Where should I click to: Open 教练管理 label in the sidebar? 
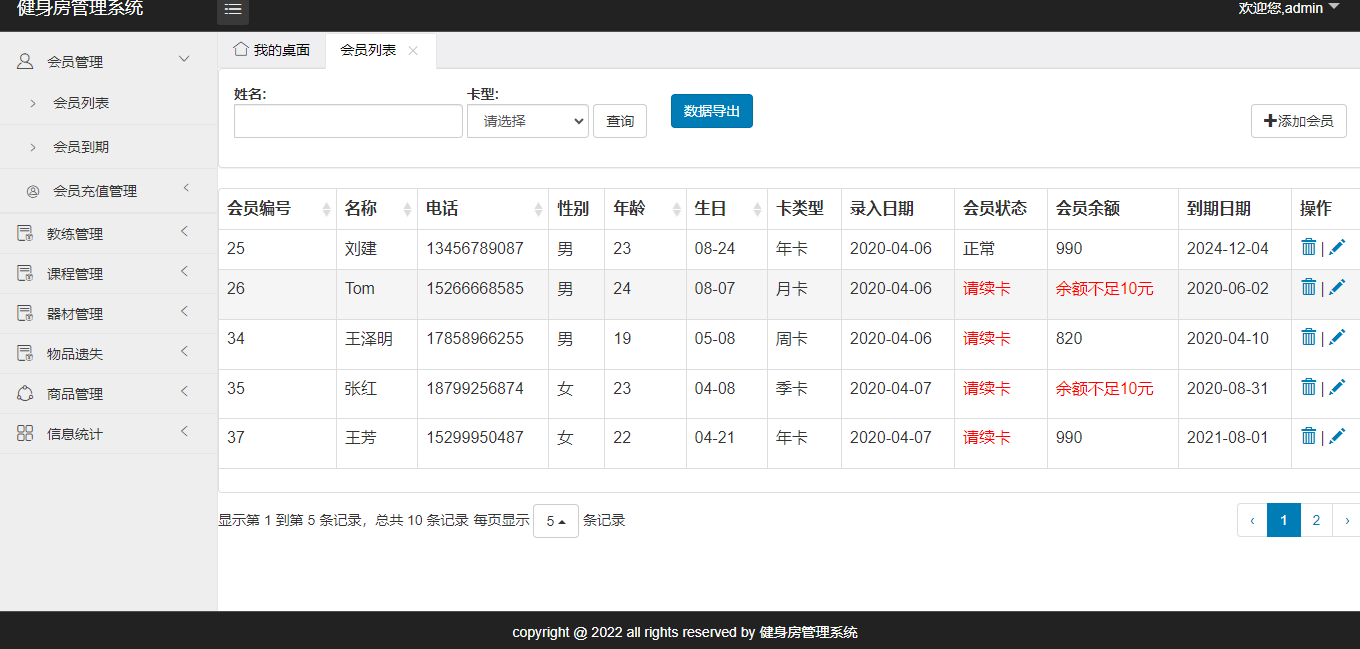(x=75, y=234)
